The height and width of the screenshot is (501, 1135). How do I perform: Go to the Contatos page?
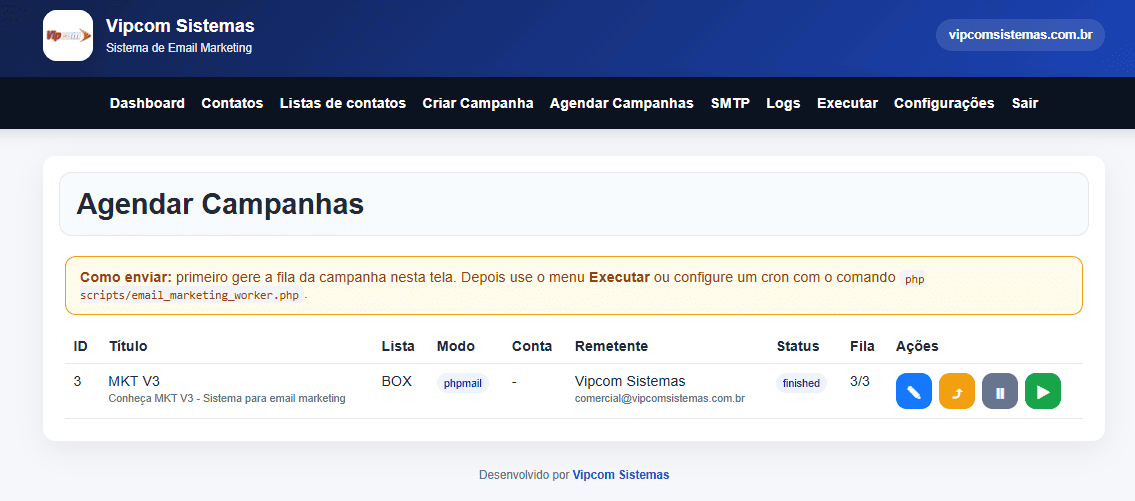[232, 103]
